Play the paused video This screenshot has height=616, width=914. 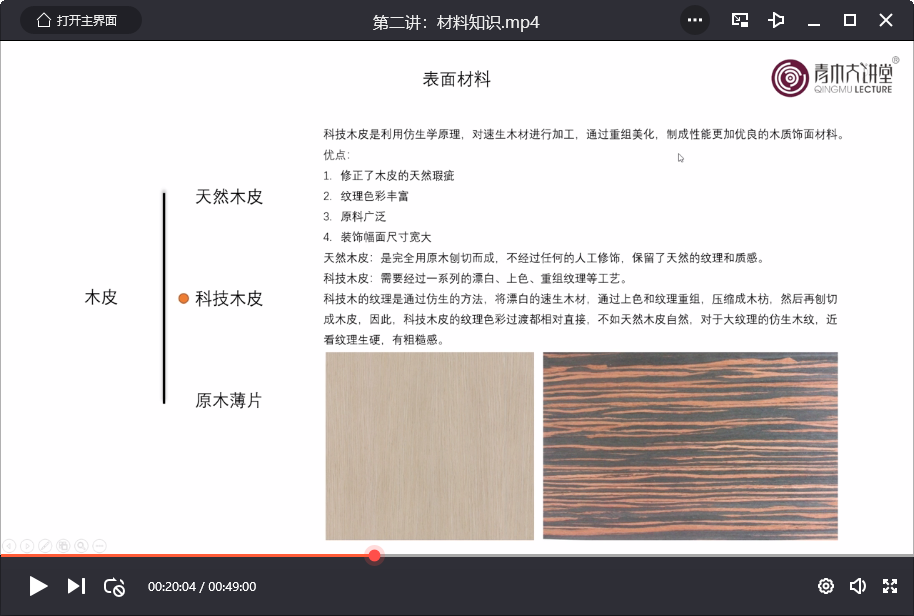(38, 586)
